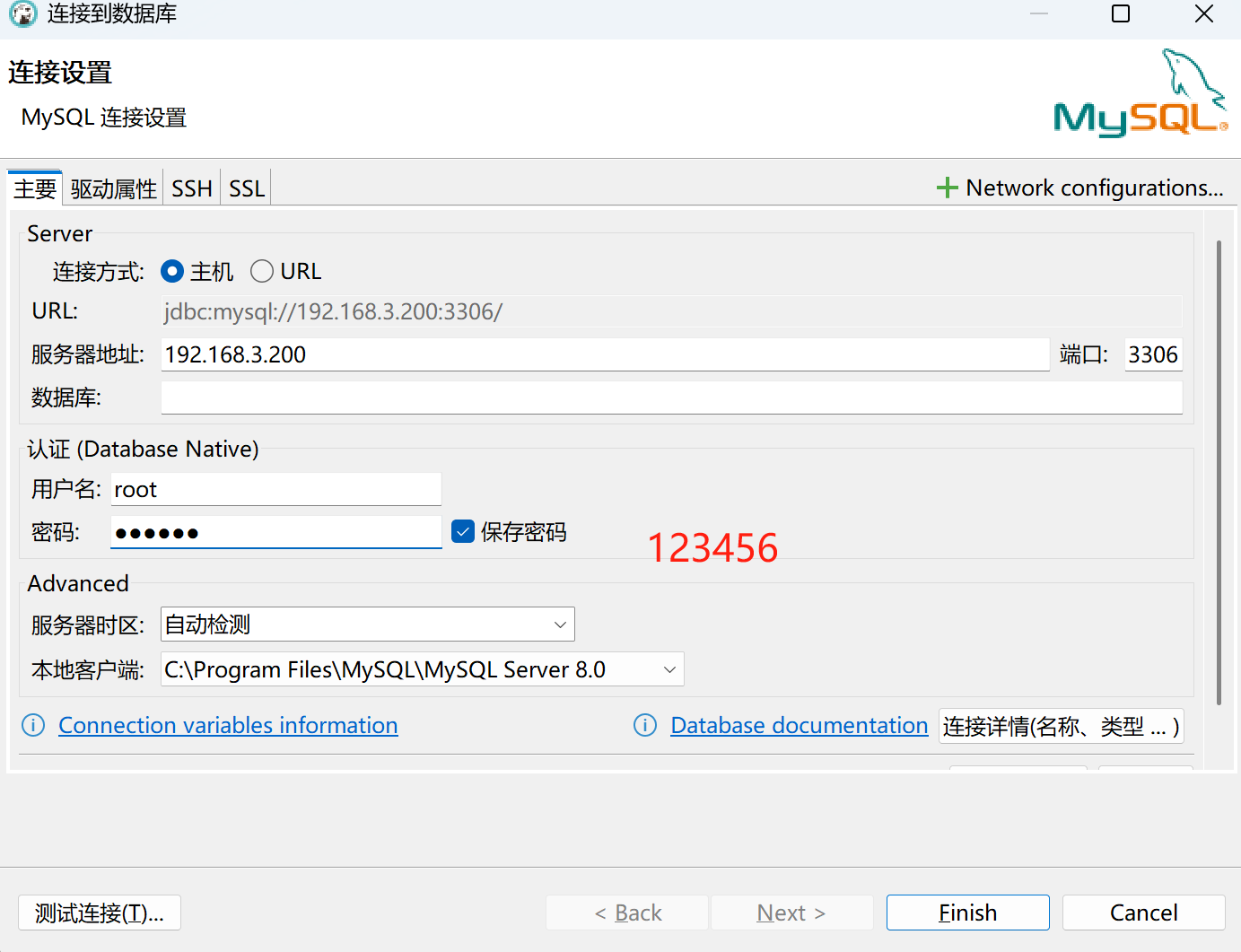Click info icon beside Connection variables information
Viewport: 1241px width, 952px height.
click(x=33, y=725)
